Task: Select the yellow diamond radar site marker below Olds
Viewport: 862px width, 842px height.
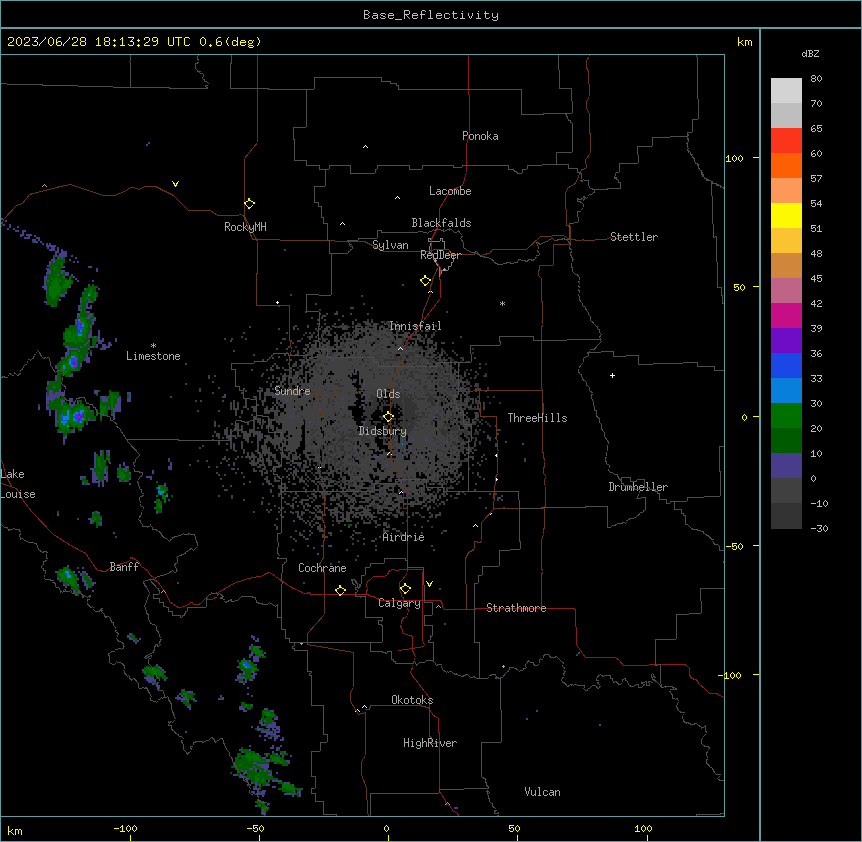Action: [388, 417]
